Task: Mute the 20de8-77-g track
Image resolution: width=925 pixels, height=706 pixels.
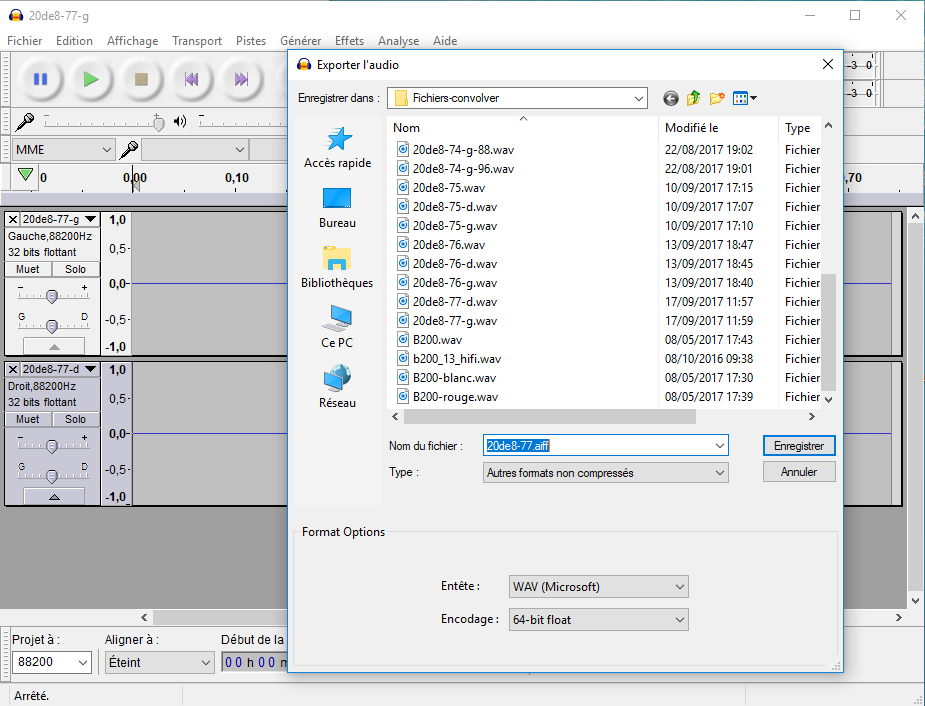Action: [x=28, y=269]
